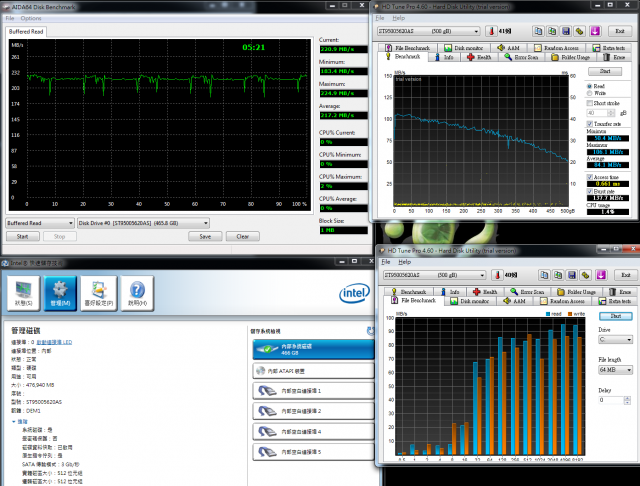640x486 pixels.
Task: Select internal empty port 4
Action: (x=313, y=431)
